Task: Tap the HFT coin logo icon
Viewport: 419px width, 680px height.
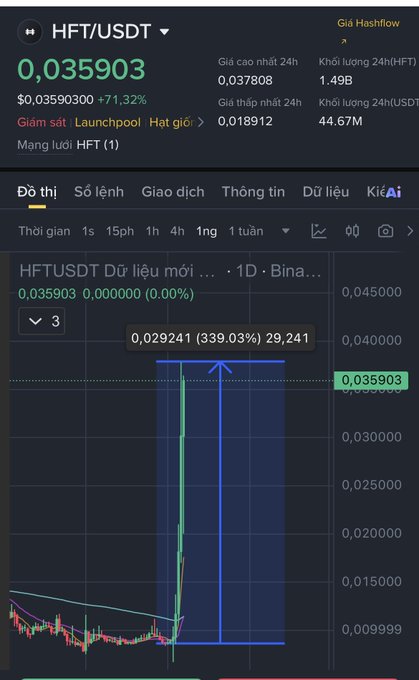Action: tap(30, 32)
